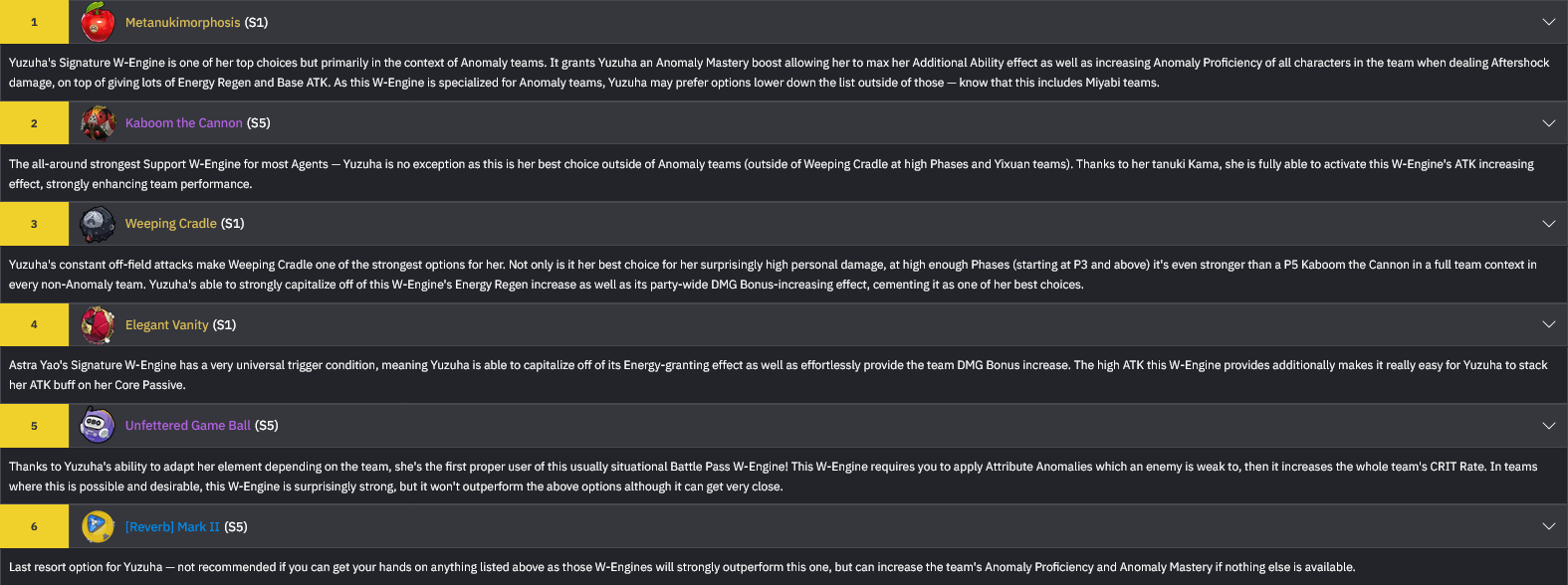Image resolution: width=1568 pixels, height=585 pixels.
Task: Open the Kaboom the Cannon link
Action: pyautogui.click(x=183, y=123)
